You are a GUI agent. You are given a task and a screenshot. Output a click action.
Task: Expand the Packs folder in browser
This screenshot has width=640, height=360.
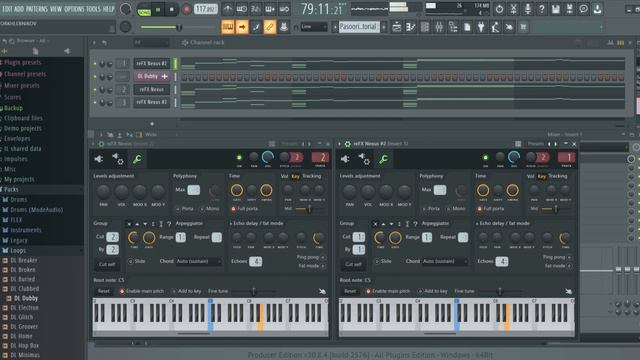[11, 189]
